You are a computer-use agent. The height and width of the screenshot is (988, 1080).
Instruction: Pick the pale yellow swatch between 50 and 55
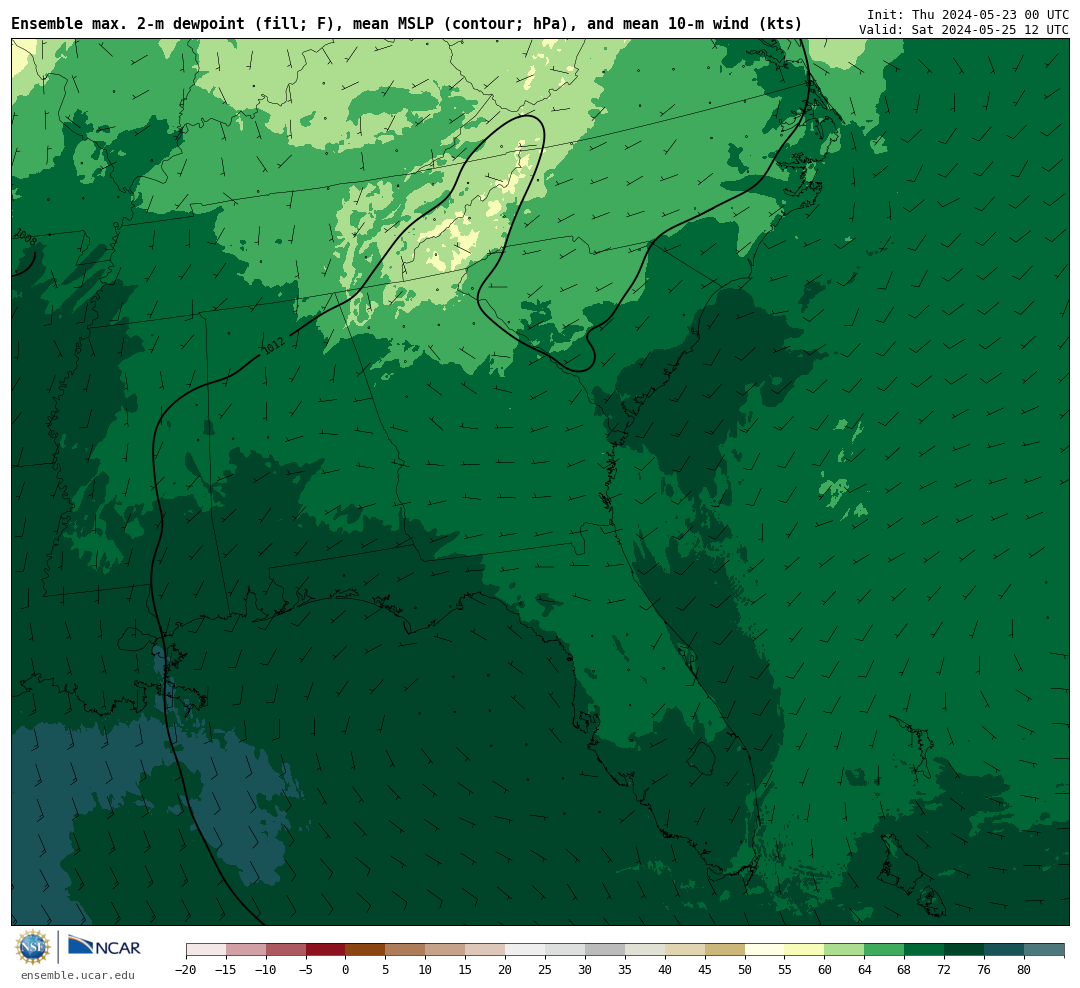pyautogui.click(x=765, y=950)
